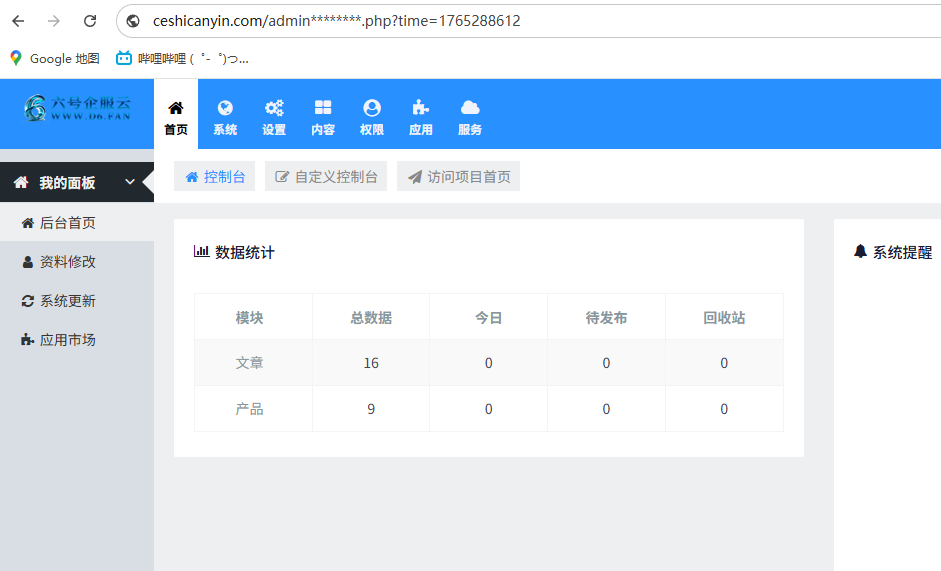Click 访问项目首页 link
The width and height of the screenshot is (941, 571).
(458, 177)
